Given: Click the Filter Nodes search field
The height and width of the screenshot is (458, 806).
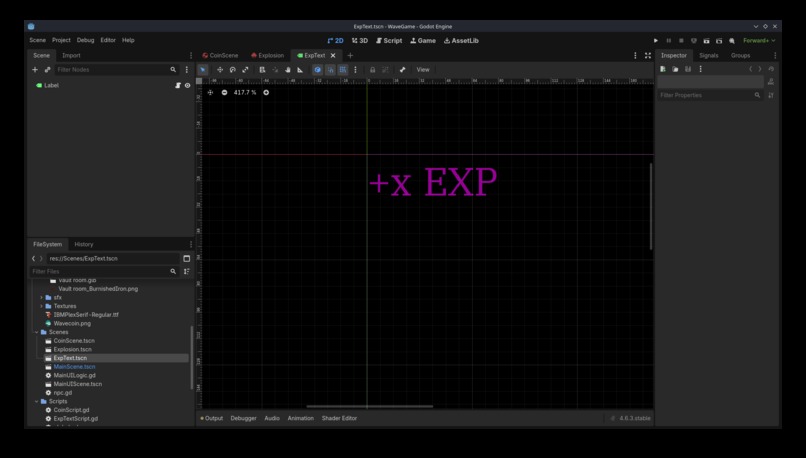Looking at the screenshot, I should point(116,69).
